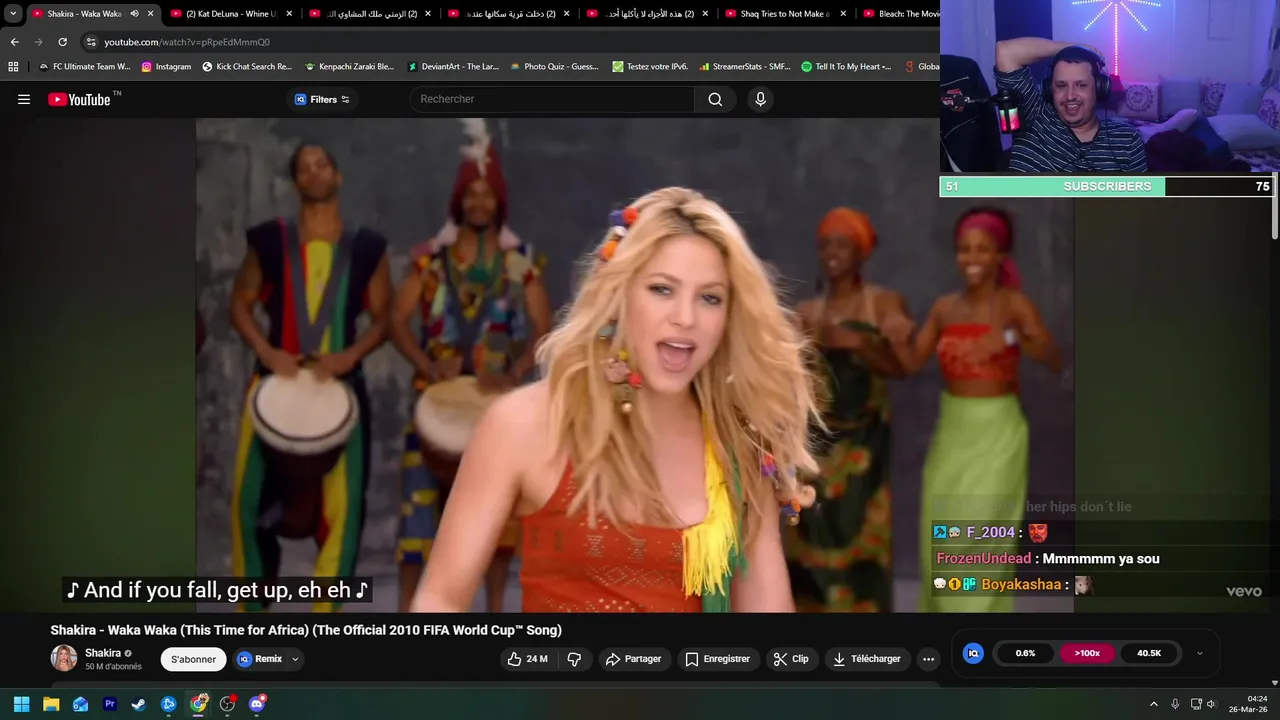Download the video with Télécharger
Viewport: 1280px width, 720px height.
867,659
